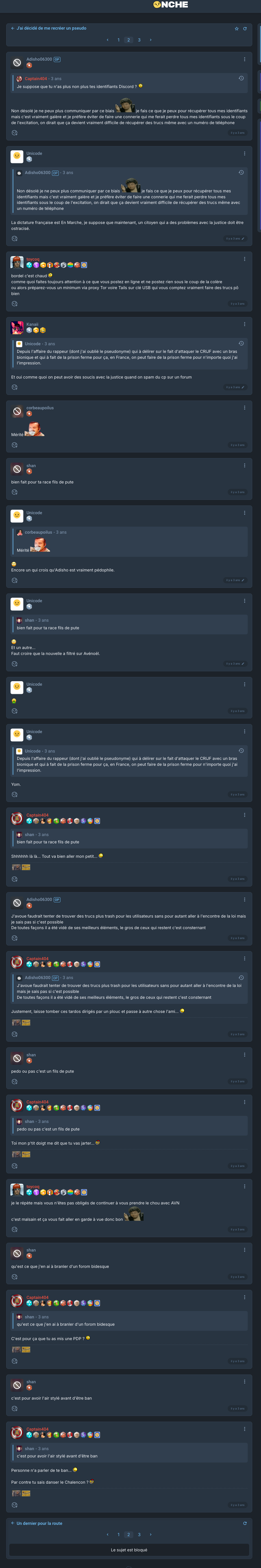Open the corbeaupoilus username profile link
The image size is (261, 1568).
[40, 408]
